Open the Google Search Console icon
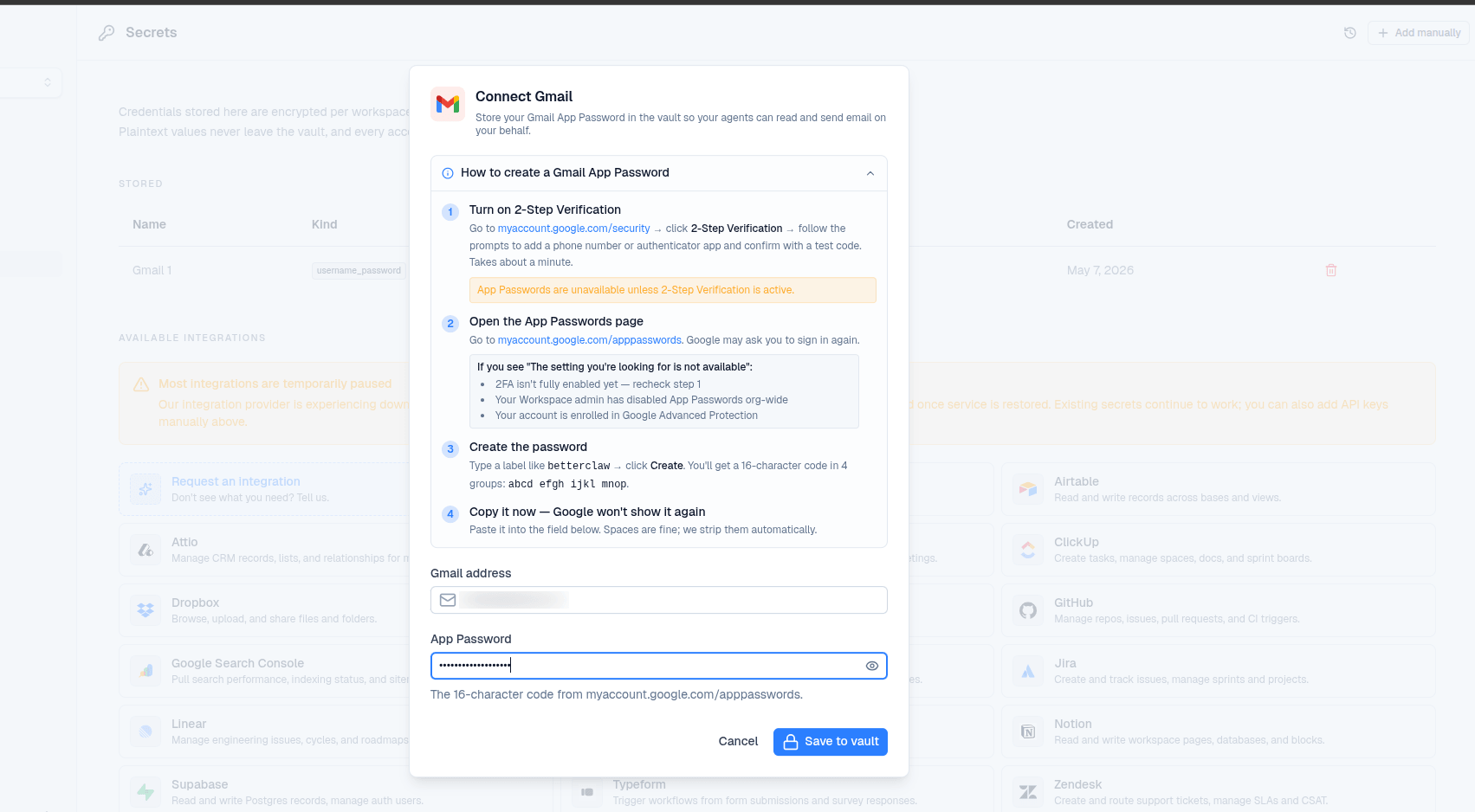Viewport: 1475px width, 812px height. pos(146,671)
